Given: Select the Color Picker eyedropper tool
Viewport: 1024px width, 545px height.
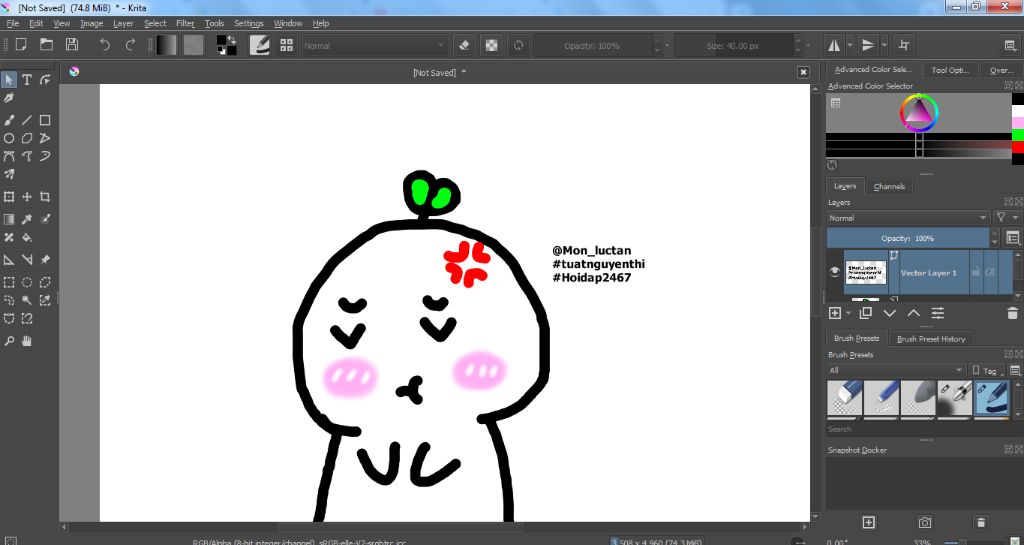Looking at the screenshot, I should [x=27, y=219].
